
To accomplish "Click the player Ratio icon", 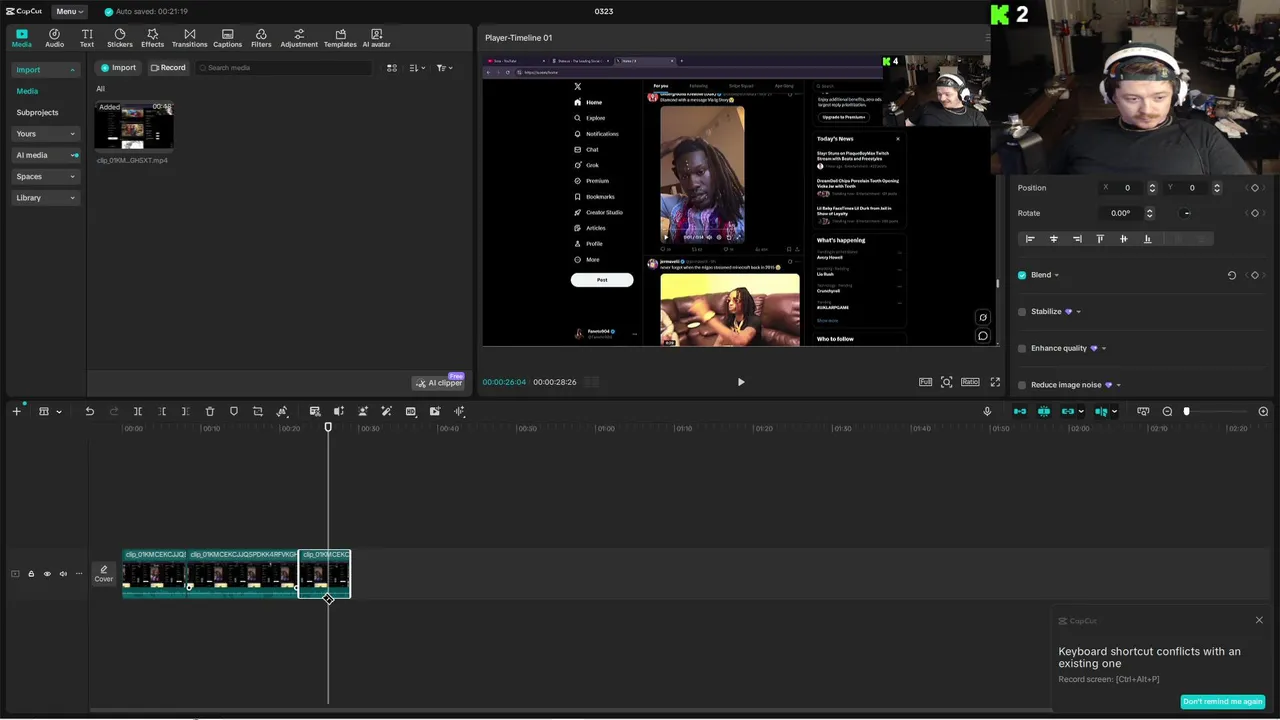I will [x=970, y=382].
